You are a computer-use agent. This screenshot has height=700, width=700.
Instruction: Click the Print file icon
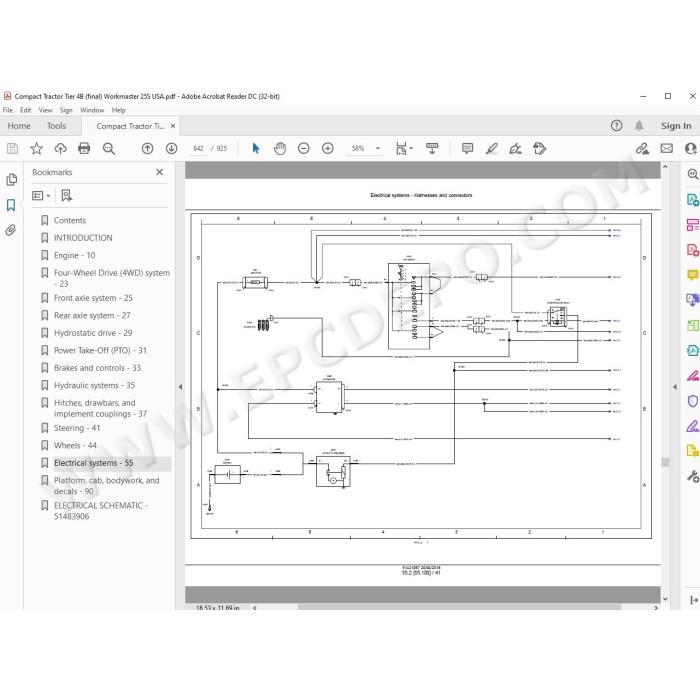tap(84, 148)
